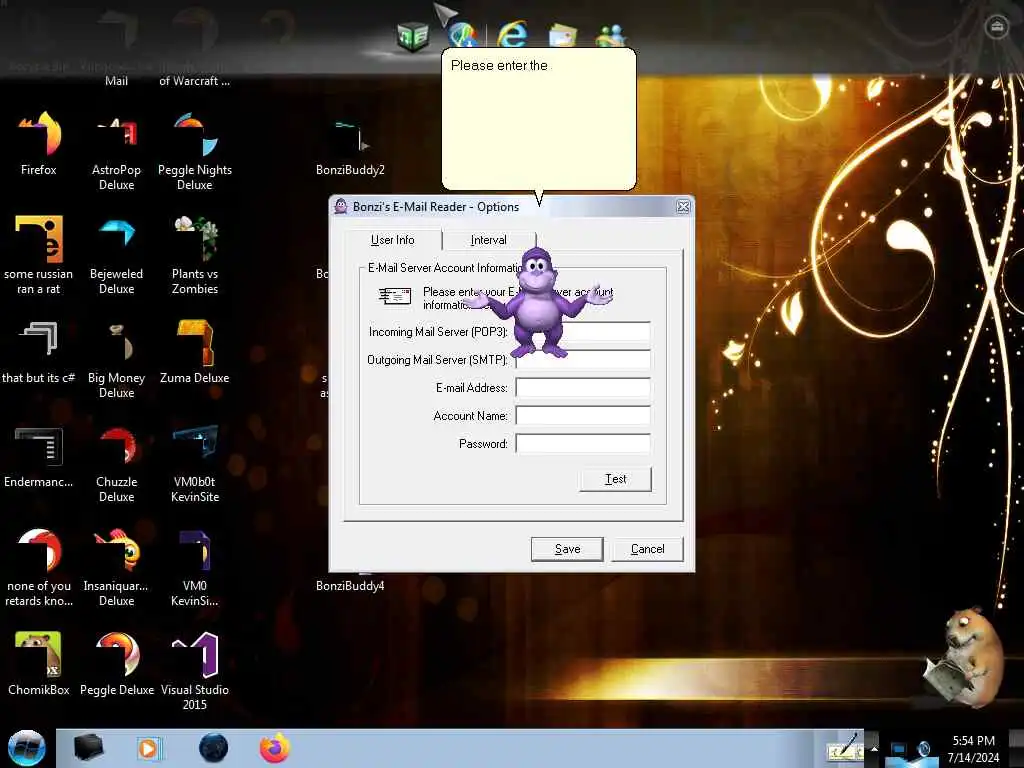The height and width of the screenshot is (768, 1024).
Task: Click the Messenger people icon in top dock
Action: [x=611, y=35]
